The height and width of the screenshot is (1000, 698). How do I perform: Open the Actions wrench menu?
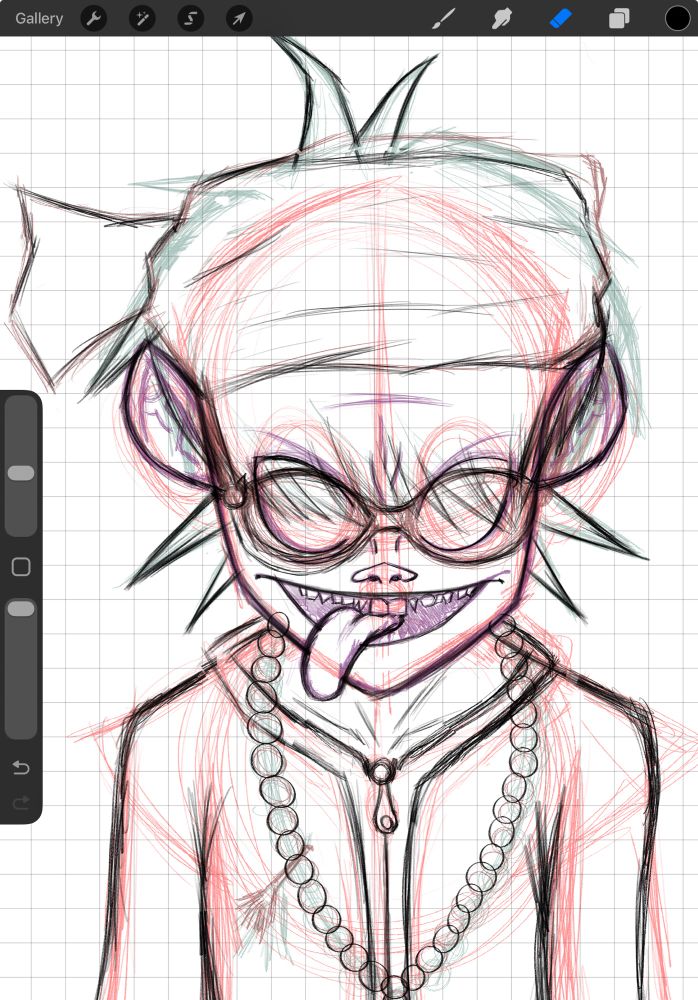click(x=94, y=18)
